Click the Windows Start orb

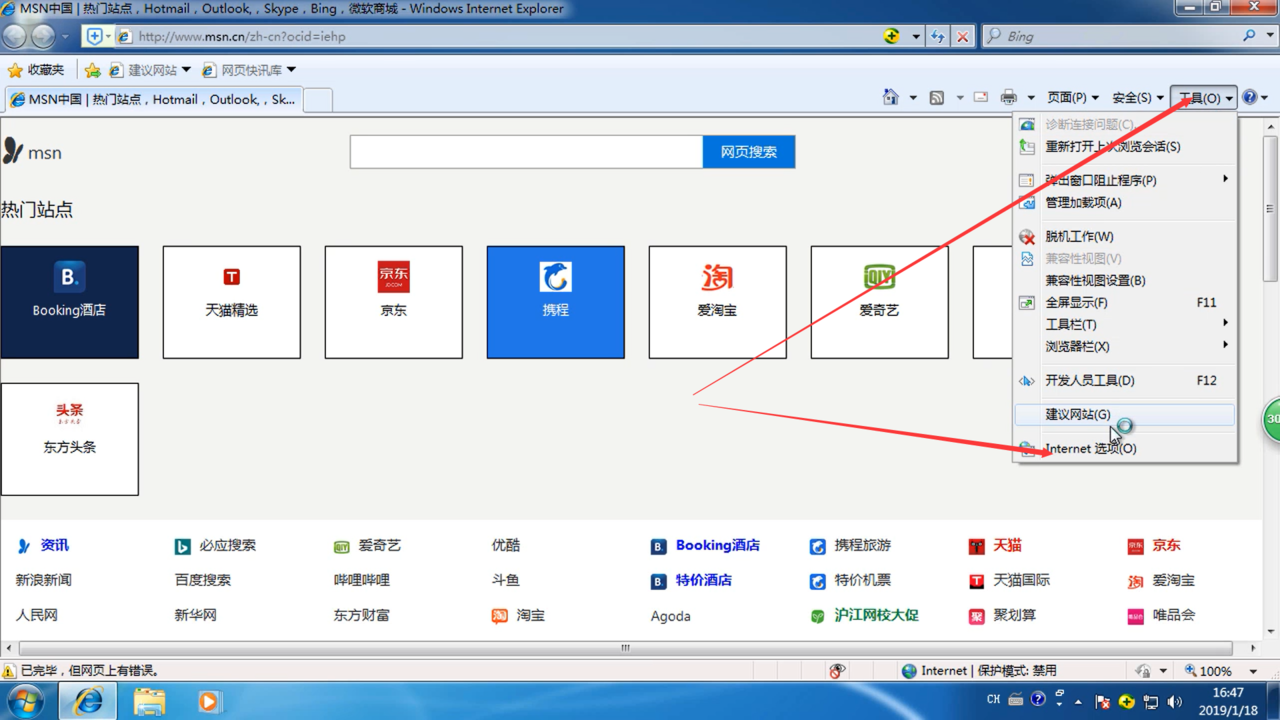(26, 701)
